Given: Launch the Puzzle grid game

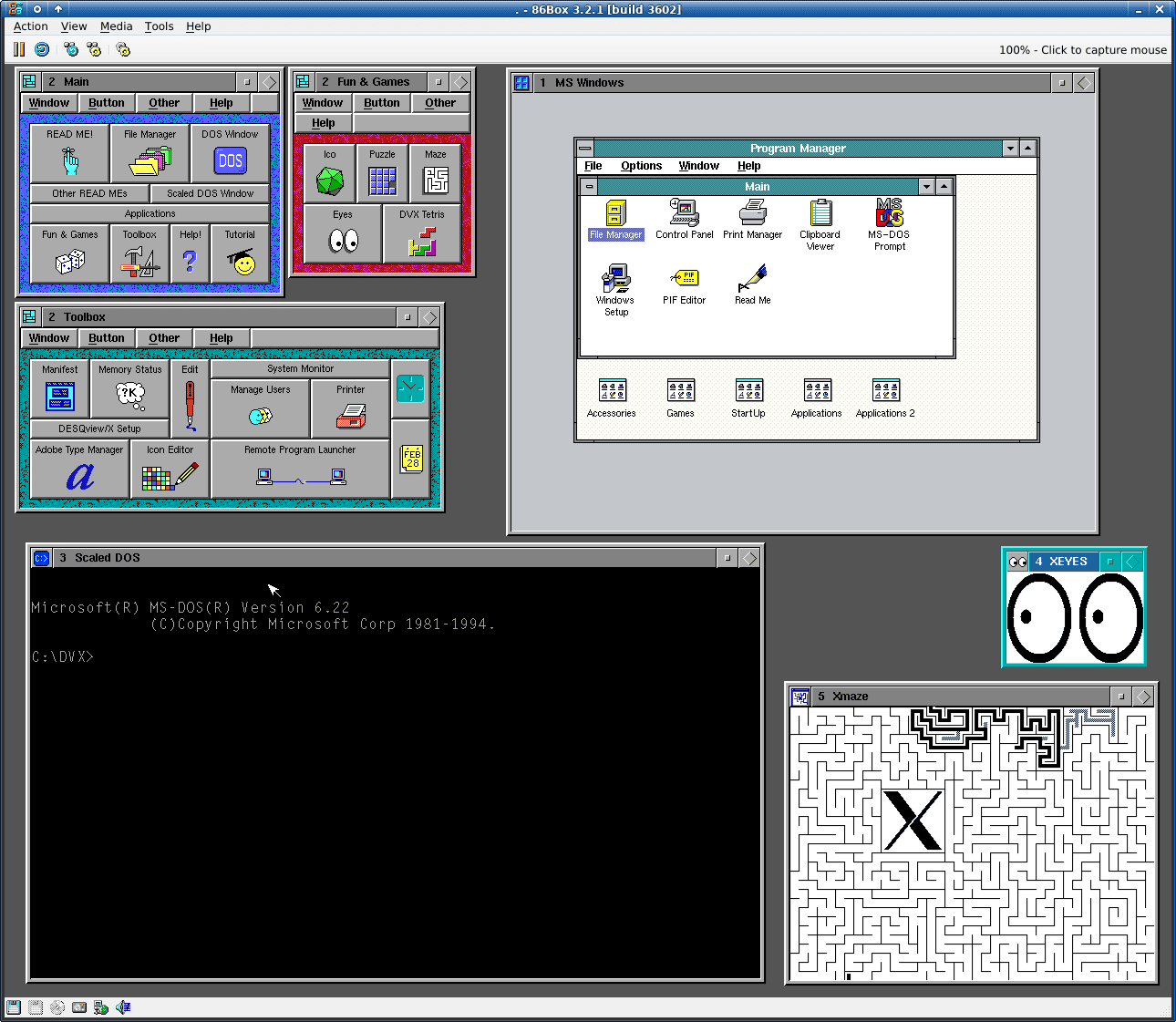Looking at the screenshot, I should click(382, 173).
